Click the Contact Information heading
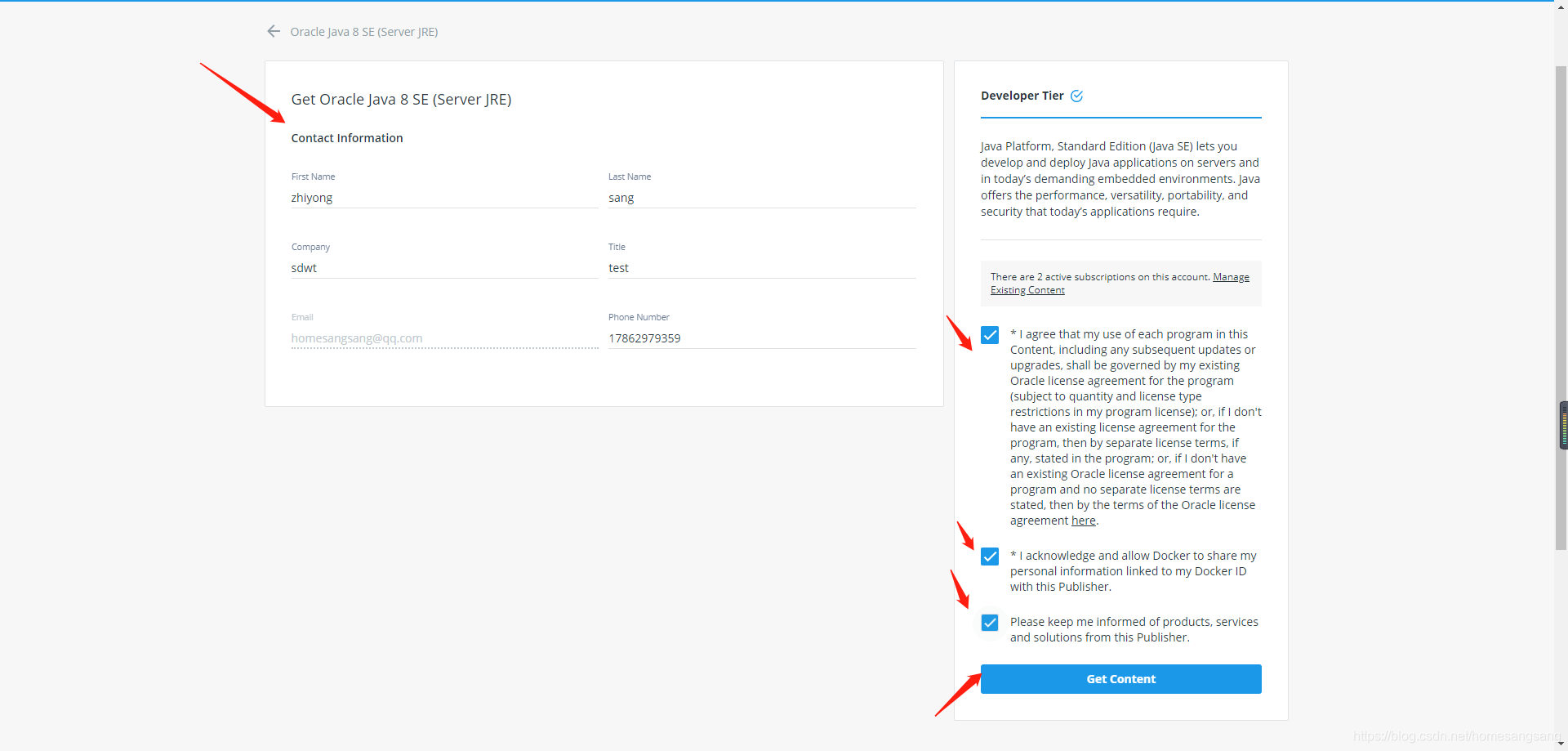Screen dimensions: 1568x751 (x=347, y=138)
